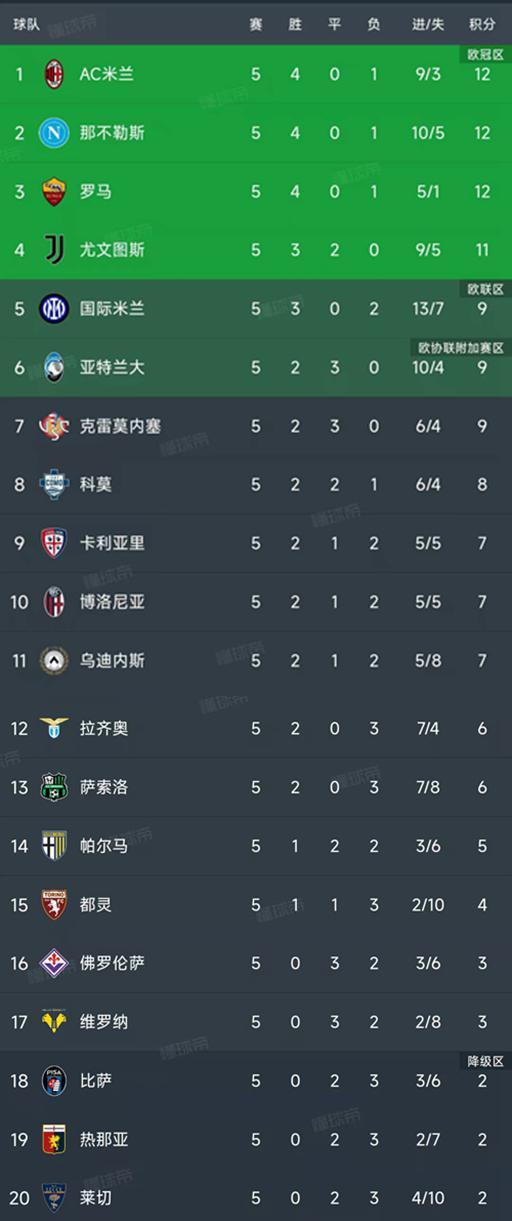Click the Torino club crest
512x1221 pixels.
point(54,904)
